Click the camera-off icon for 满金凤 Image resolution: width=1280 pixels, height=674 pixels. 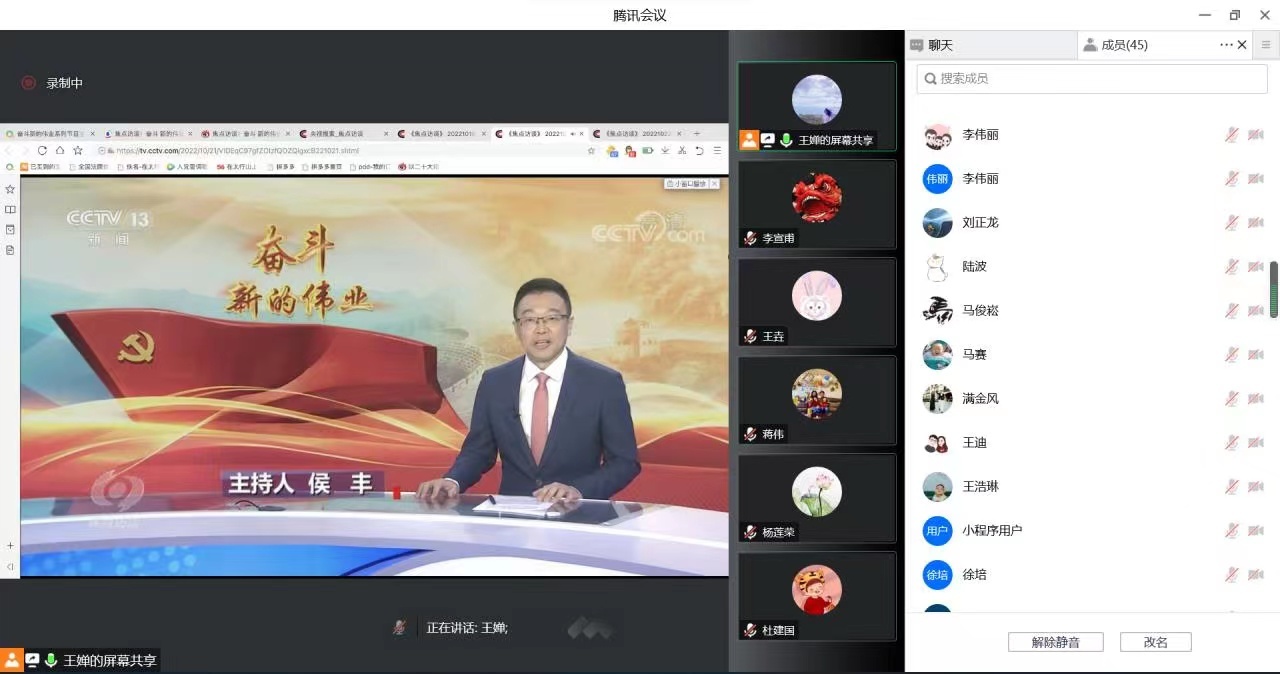[1256, 398]
